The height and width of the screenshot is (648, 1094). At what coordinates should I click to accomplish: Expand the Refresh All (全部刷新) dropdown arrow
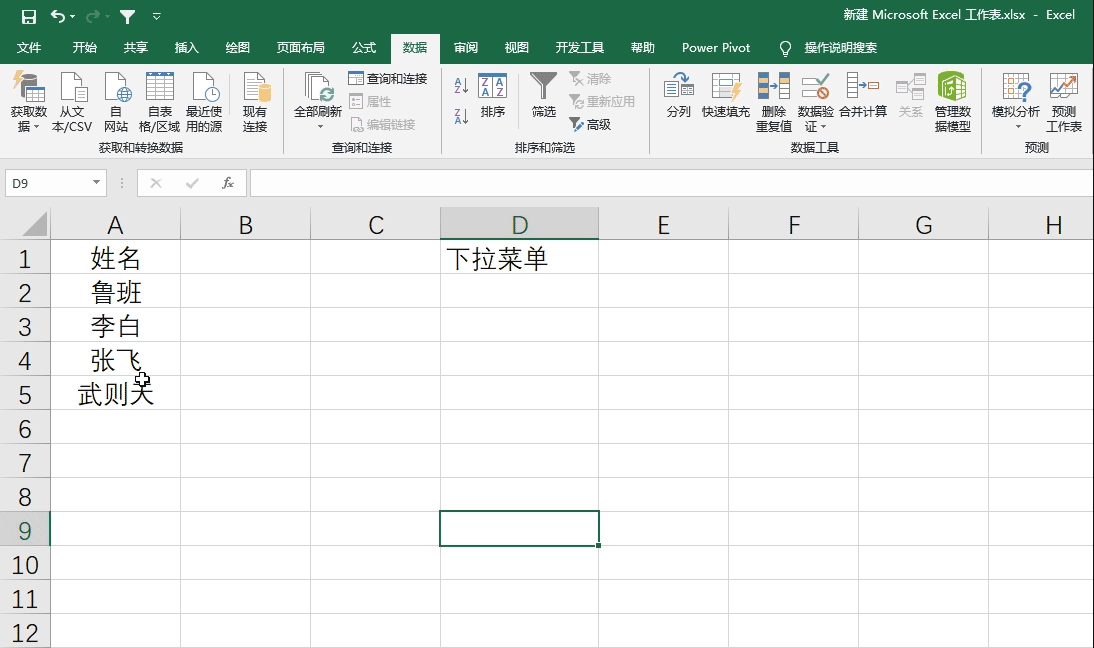click(320, 127)
